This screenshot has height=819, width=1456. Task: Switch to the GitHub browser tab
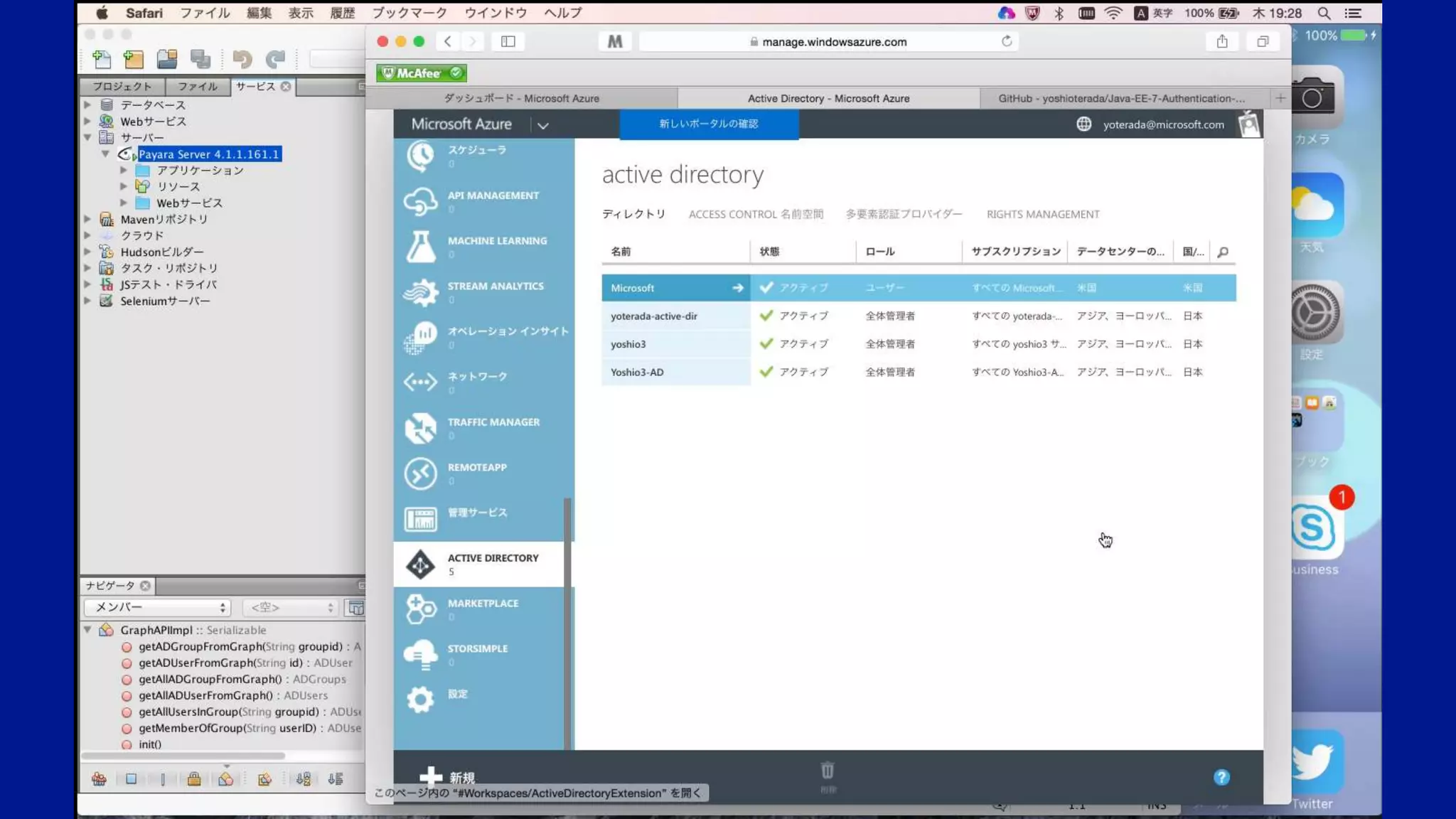coord(1121,98)
